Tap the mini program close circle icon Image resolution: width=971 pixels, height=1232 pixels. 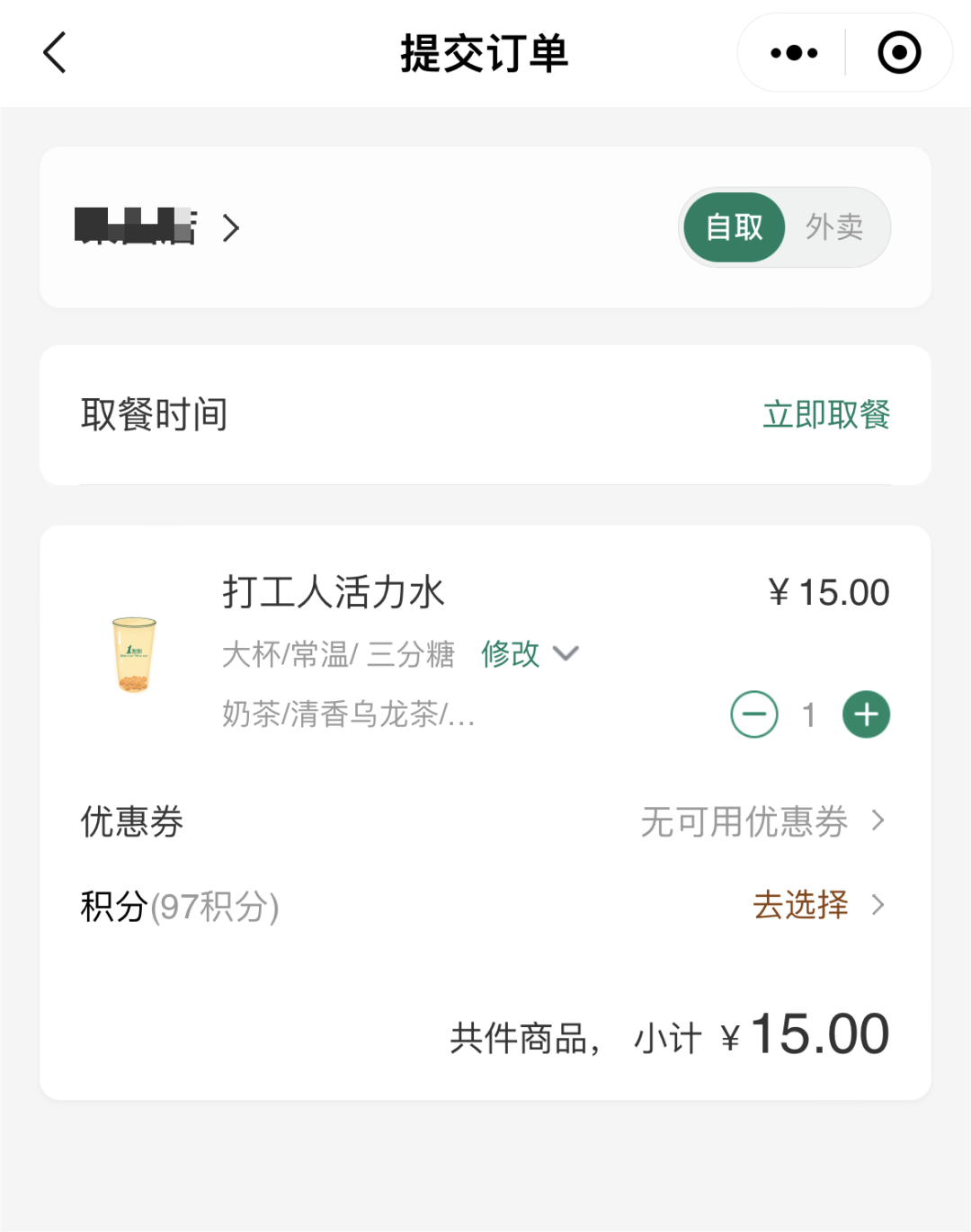pos(898,53)
